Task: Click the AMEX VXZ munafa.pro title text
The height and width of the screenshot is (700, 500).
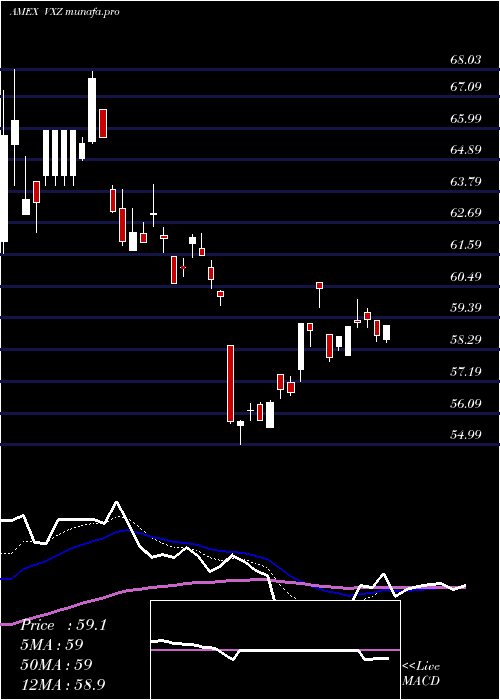Action: [x=64, y=12]
